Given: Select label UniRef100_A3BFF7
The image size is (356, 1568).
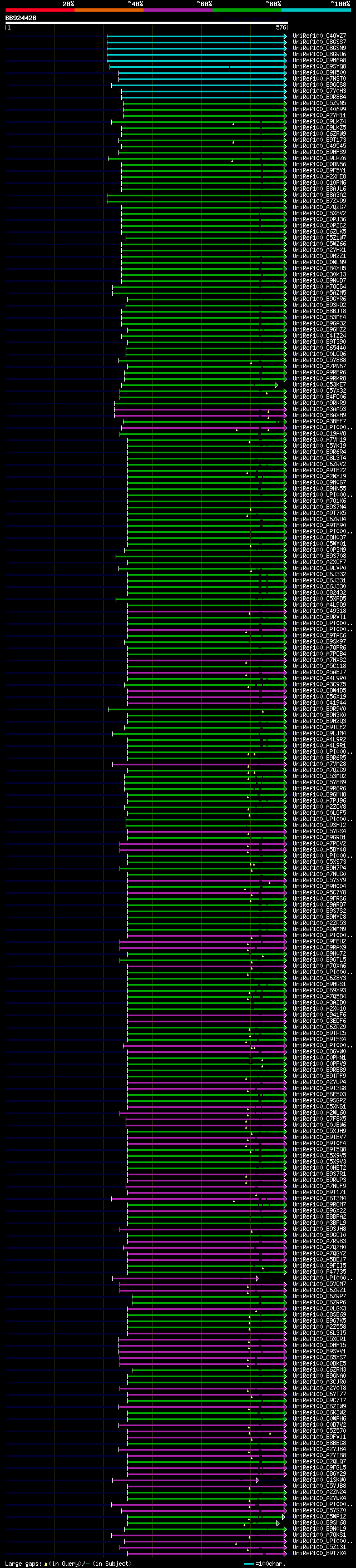Looking at the screenshot, I should (319, 422).
